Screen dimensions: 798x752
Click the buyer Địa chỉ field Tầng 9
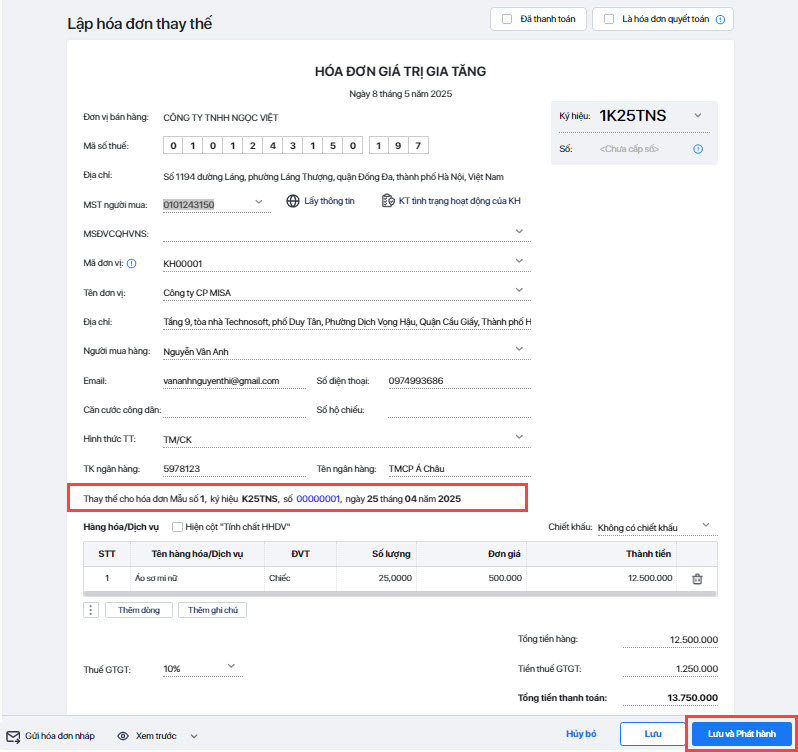coord(347,322)
